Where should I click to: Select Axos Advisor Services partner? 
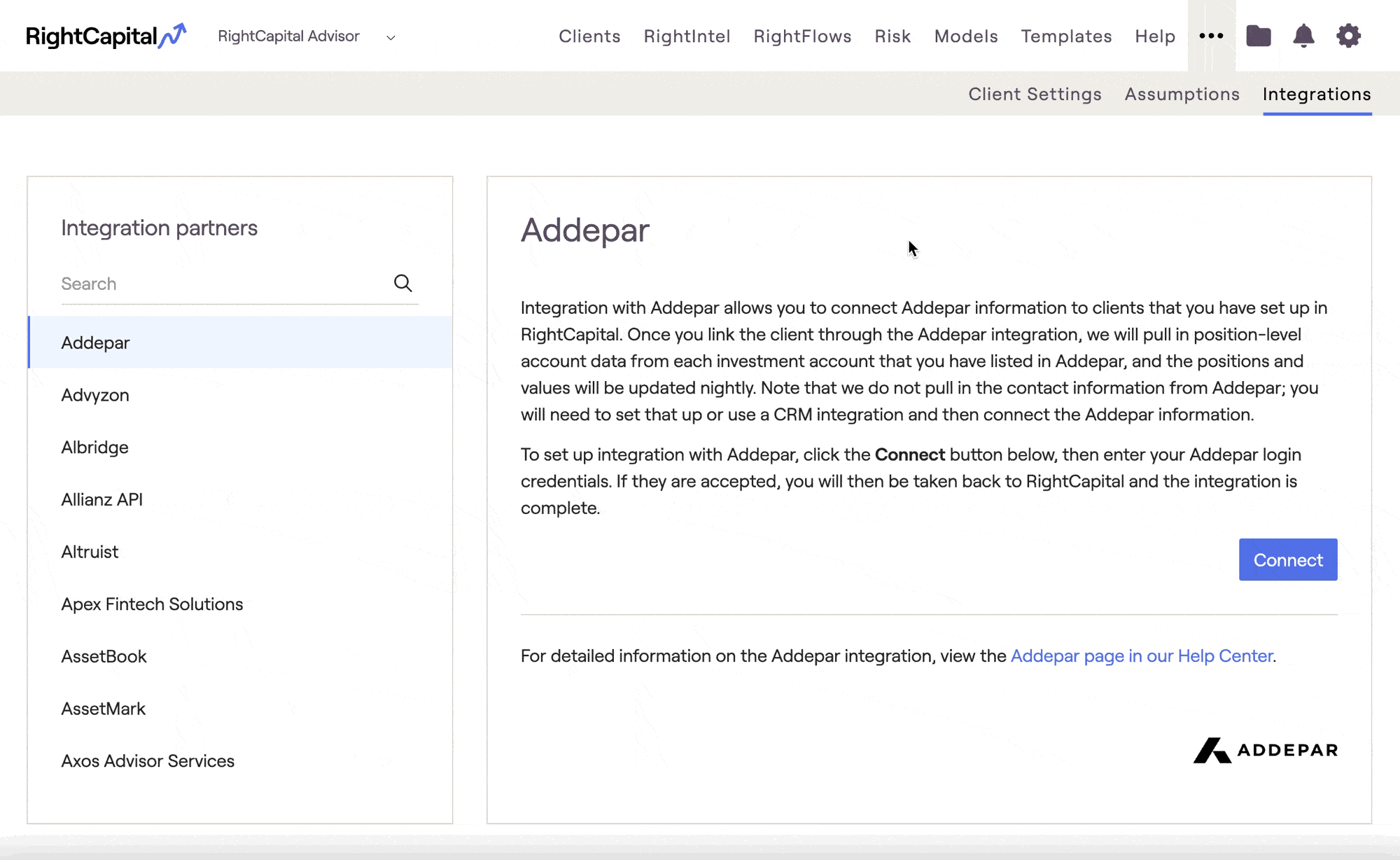(x=148, y=761)
